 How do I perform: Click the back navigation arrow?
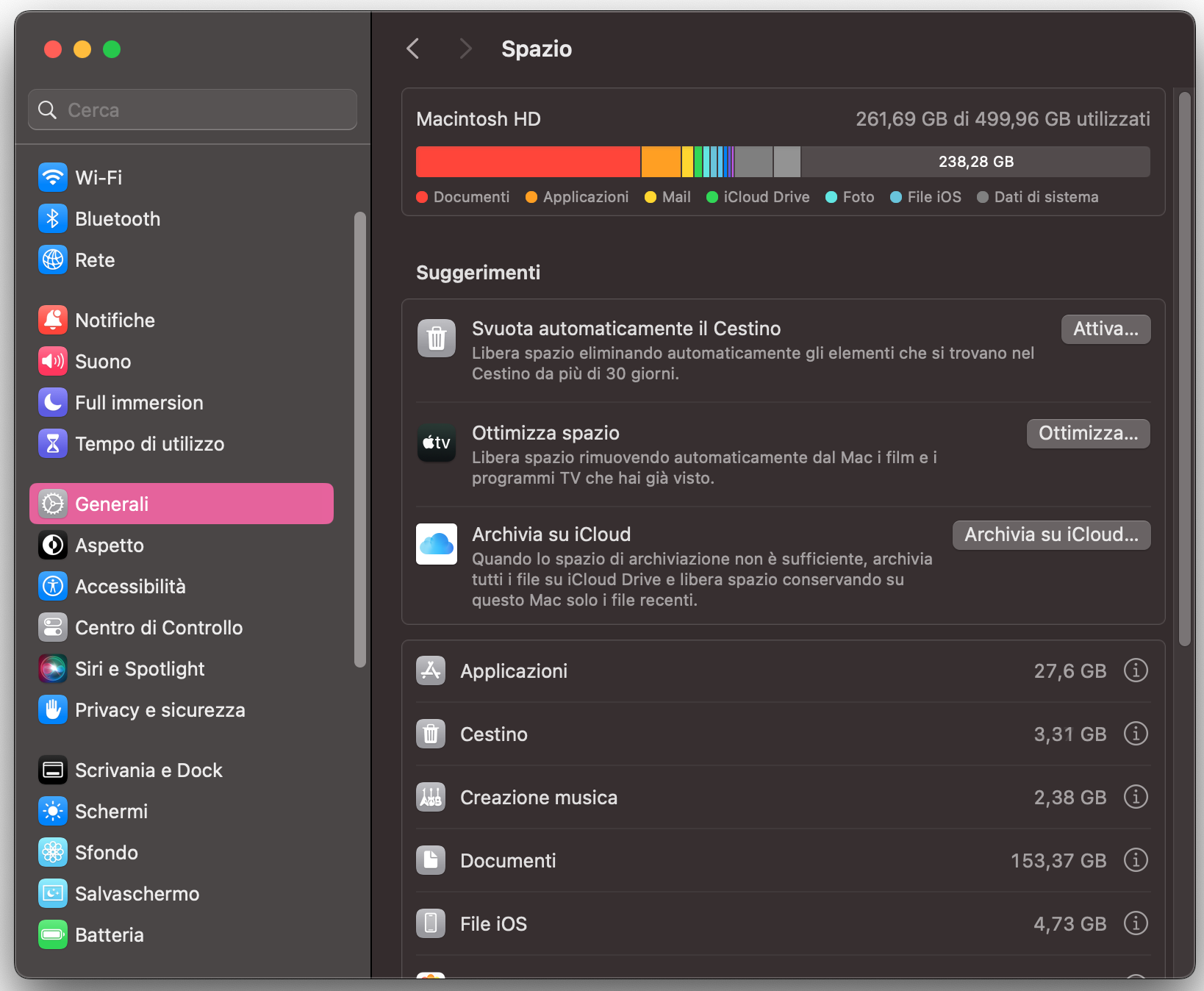(x=412, y=49)
